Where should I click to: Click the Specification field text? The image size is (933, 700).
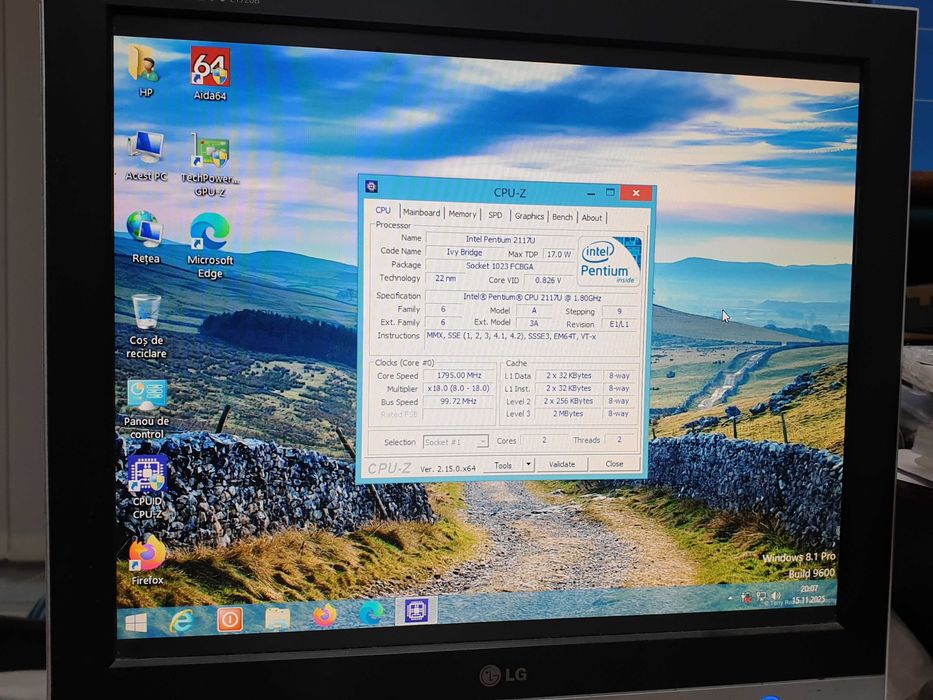532,298
